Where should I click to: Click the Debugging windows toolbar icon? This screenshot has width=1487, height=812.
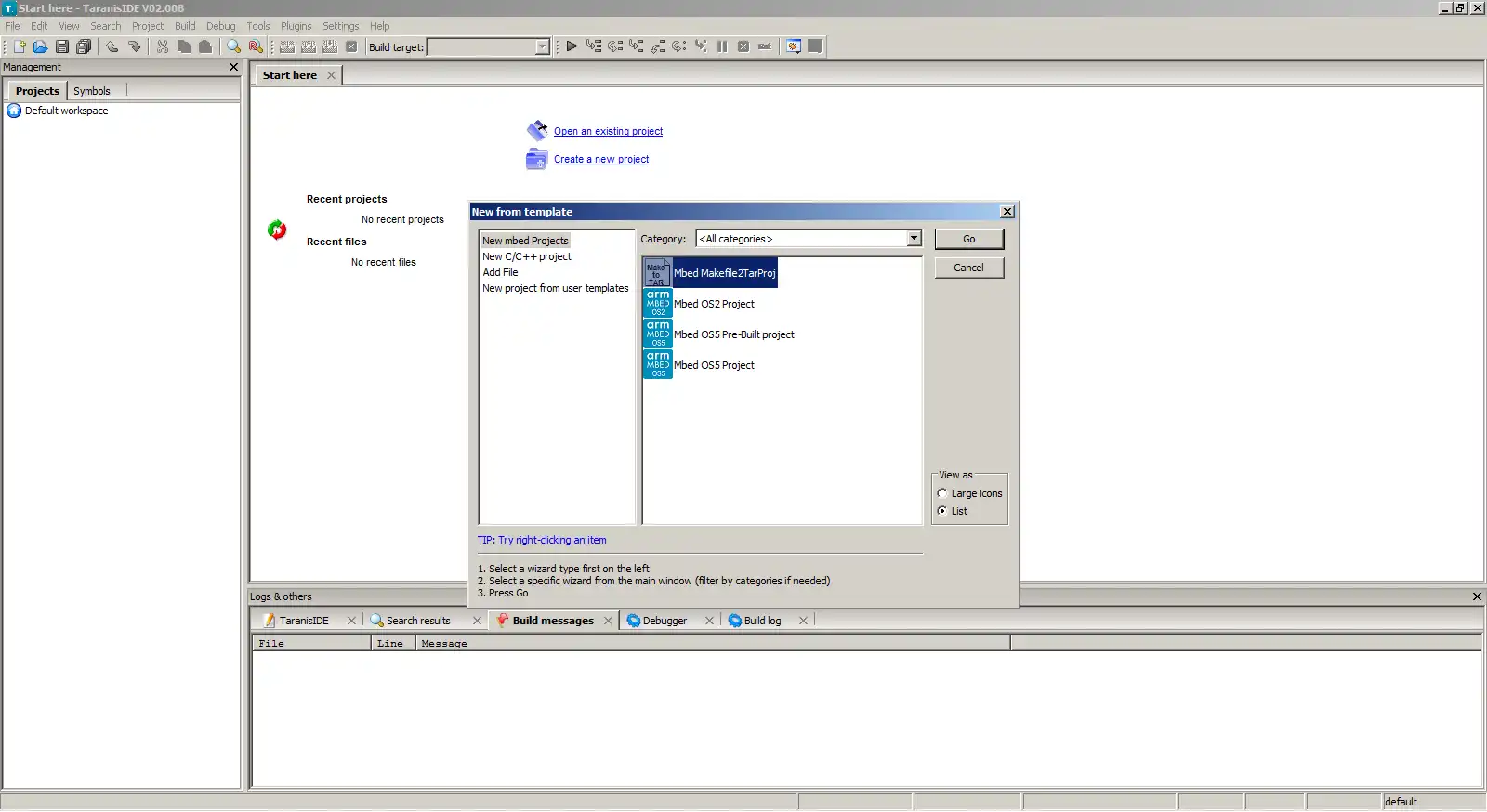tap(794, 46)
